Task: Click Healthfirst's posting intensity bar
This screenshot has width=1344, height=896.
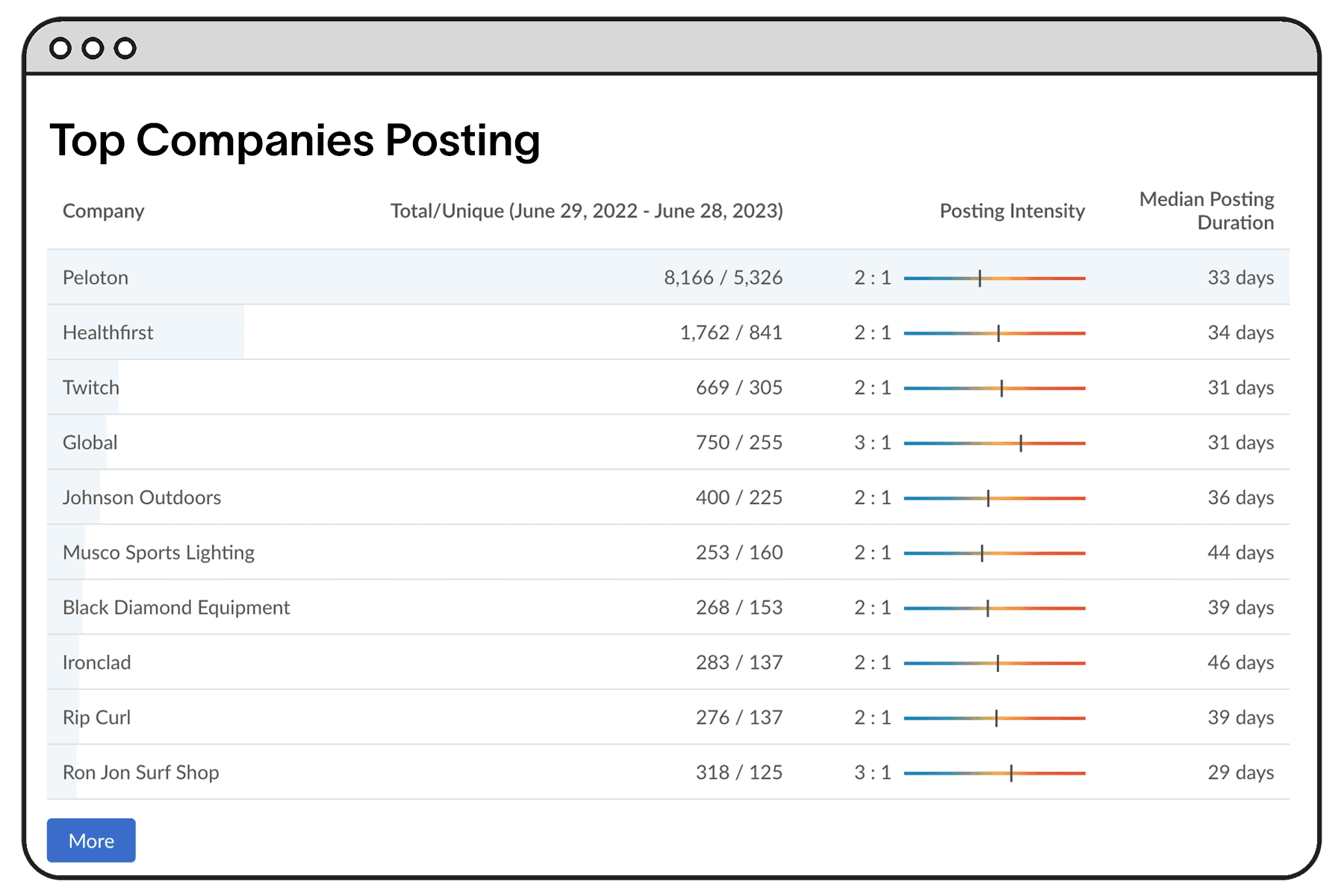Action: click(x=994, y=333)
